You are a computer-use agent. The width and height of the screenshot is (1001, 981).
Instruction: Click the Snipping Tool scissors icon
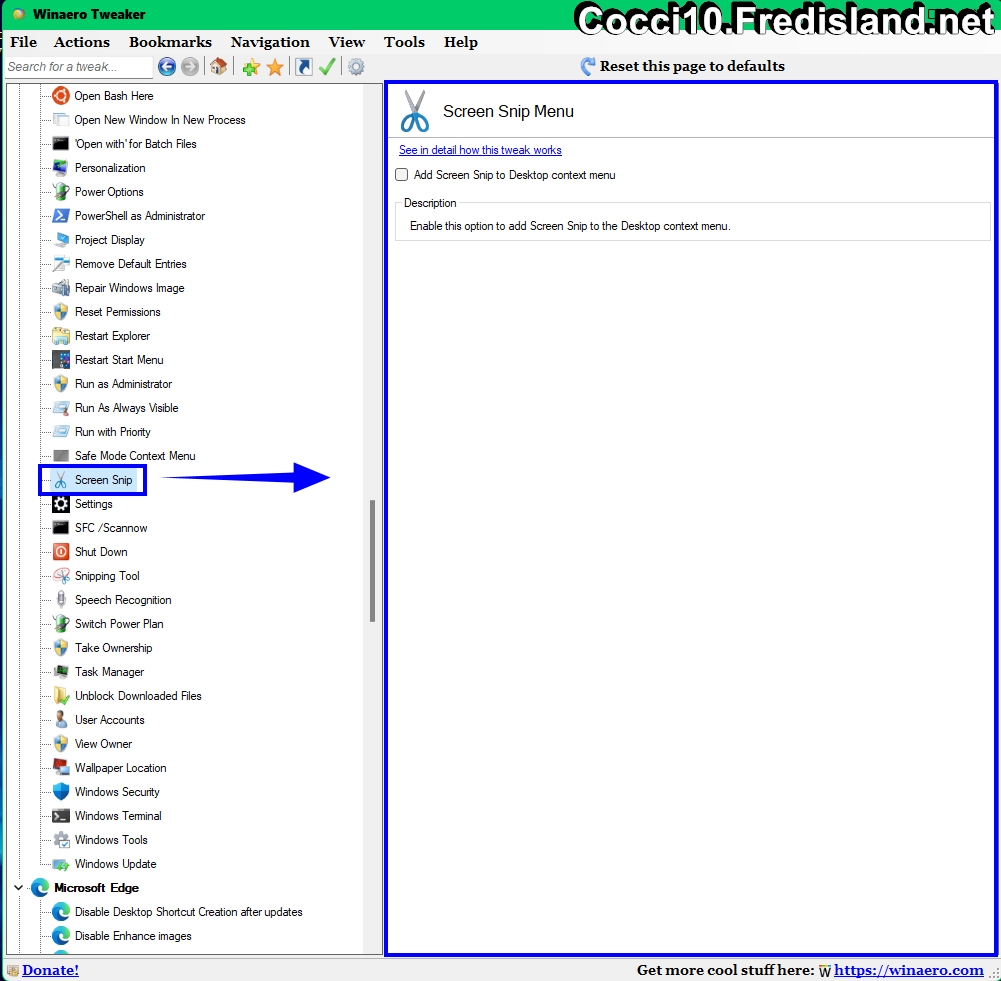pos(61,576)
